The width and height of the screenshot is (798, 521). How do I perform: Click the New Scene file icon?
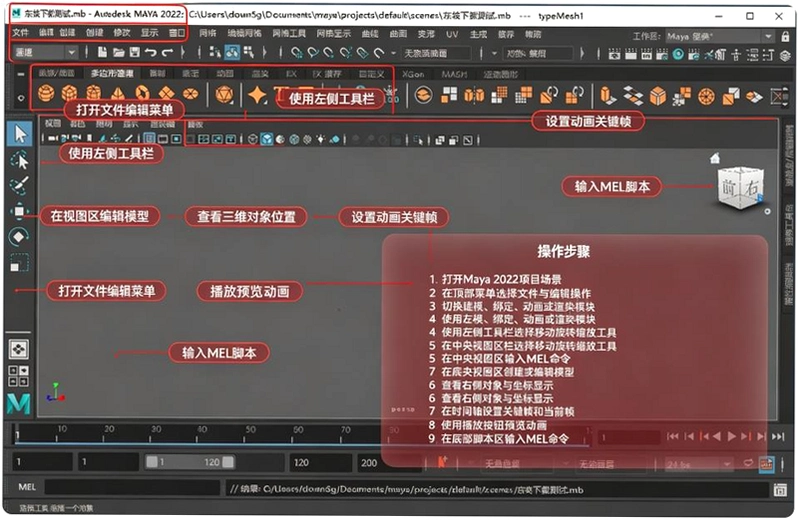point(102,52)
